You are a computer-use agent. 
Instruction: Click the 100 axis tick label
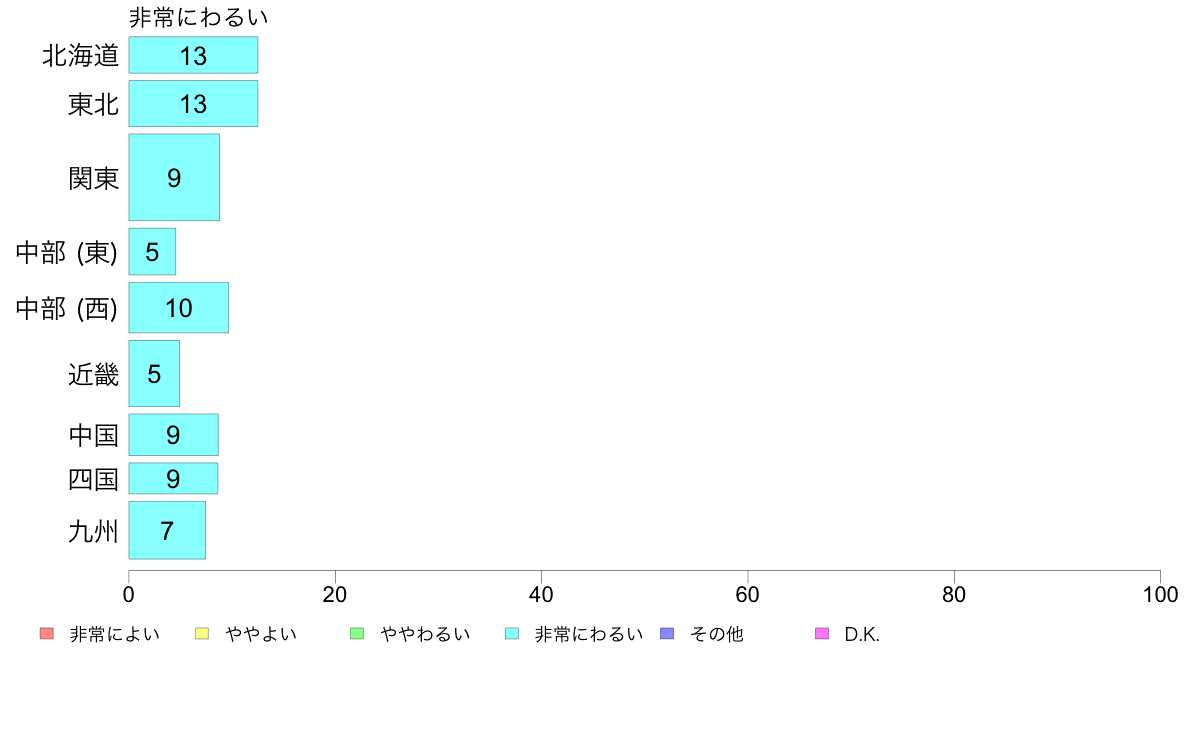tap(1160, 594)
